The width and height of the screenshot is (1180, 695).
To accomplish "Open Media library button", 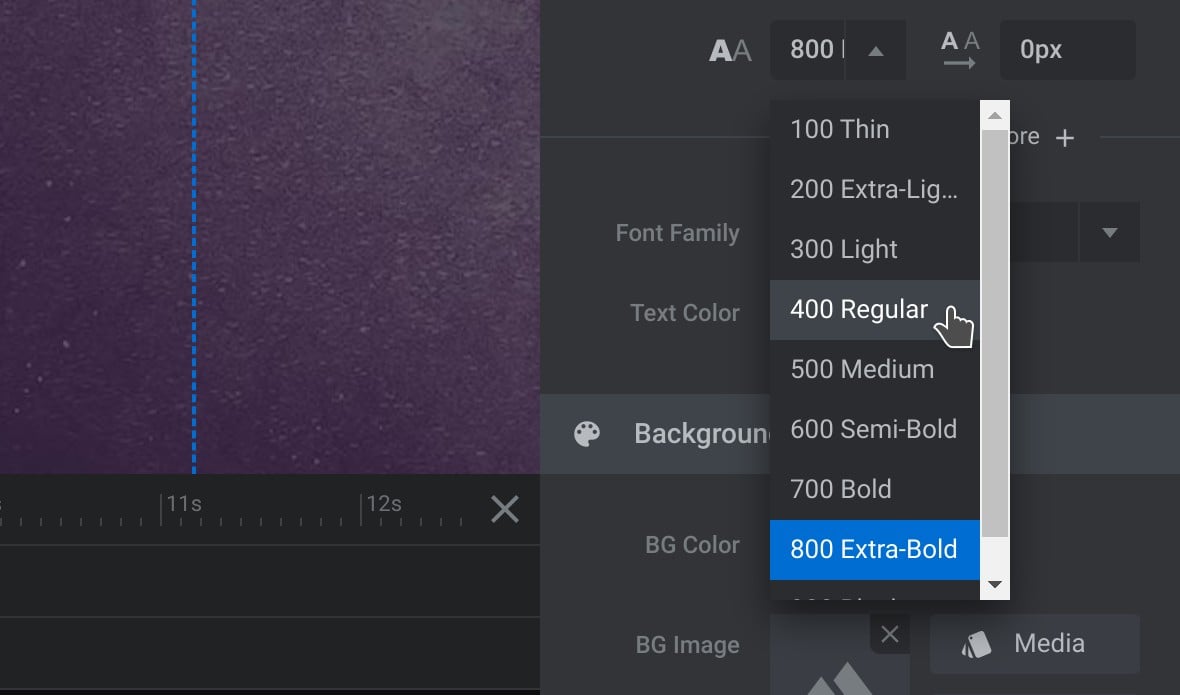I will click(1034, 643).
